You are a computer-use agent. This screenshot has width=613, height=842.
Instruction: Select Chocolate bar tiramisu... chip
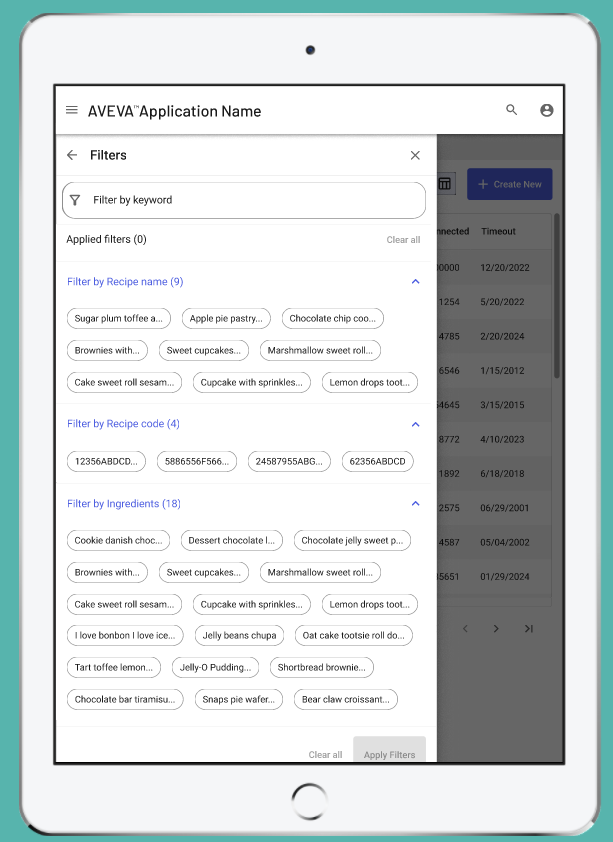[125, 699]
